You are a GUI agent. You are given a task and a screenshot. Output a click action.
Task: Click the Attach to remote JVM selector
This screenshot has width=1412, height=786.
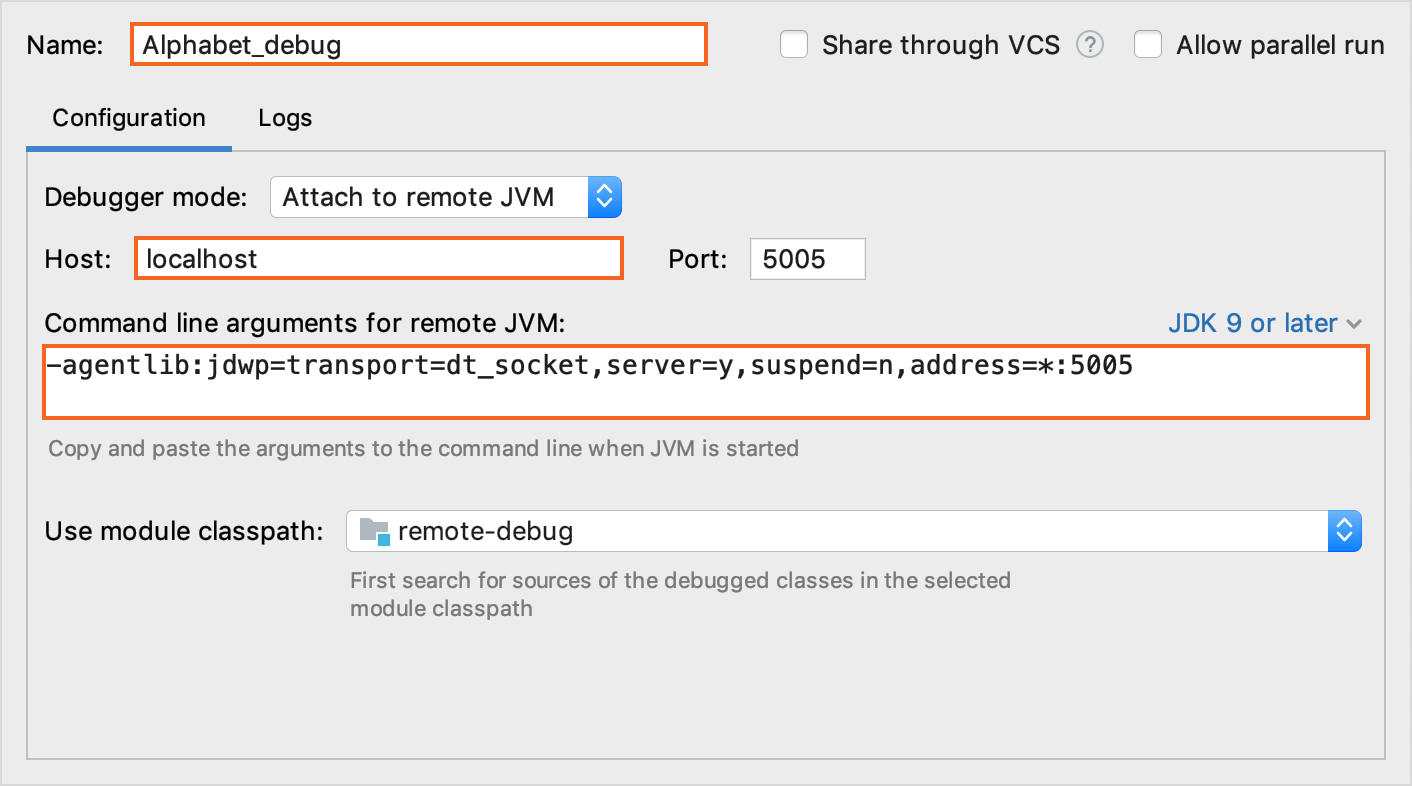pyautogui.click(x=430, y=197)
